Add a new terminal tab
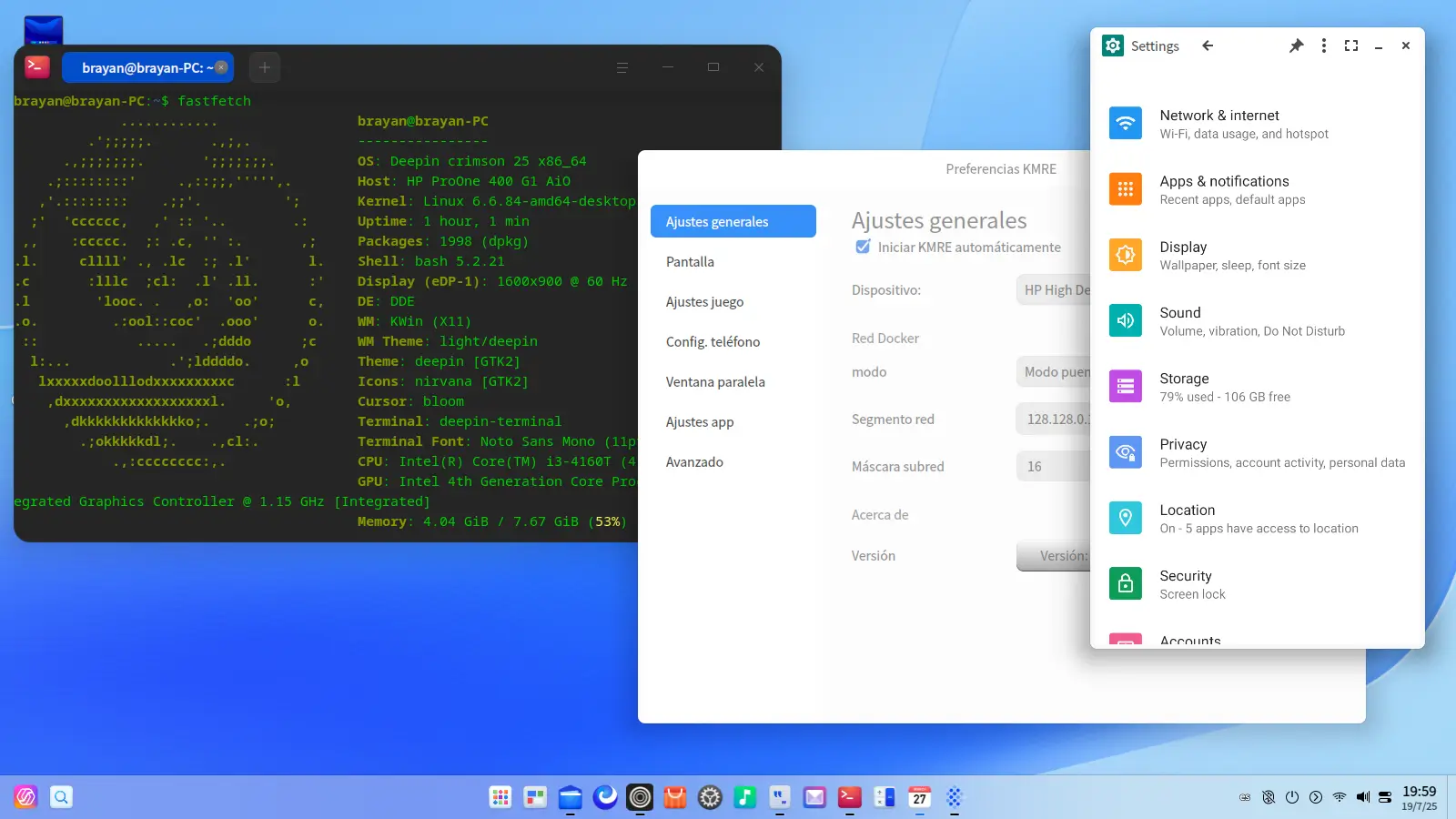Screen dimensions: 1456x819 coord(265,67)
